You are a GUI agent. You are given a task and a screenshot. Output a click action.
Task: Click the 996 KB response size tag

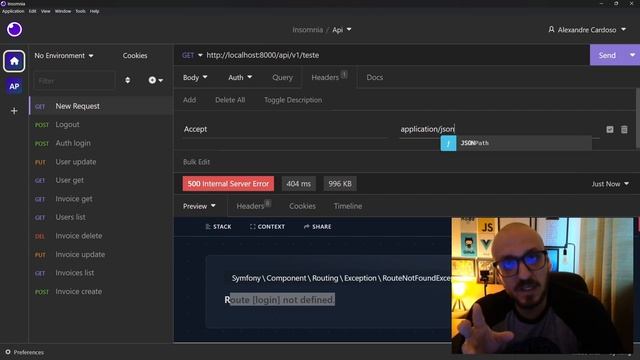pos(340,184)
